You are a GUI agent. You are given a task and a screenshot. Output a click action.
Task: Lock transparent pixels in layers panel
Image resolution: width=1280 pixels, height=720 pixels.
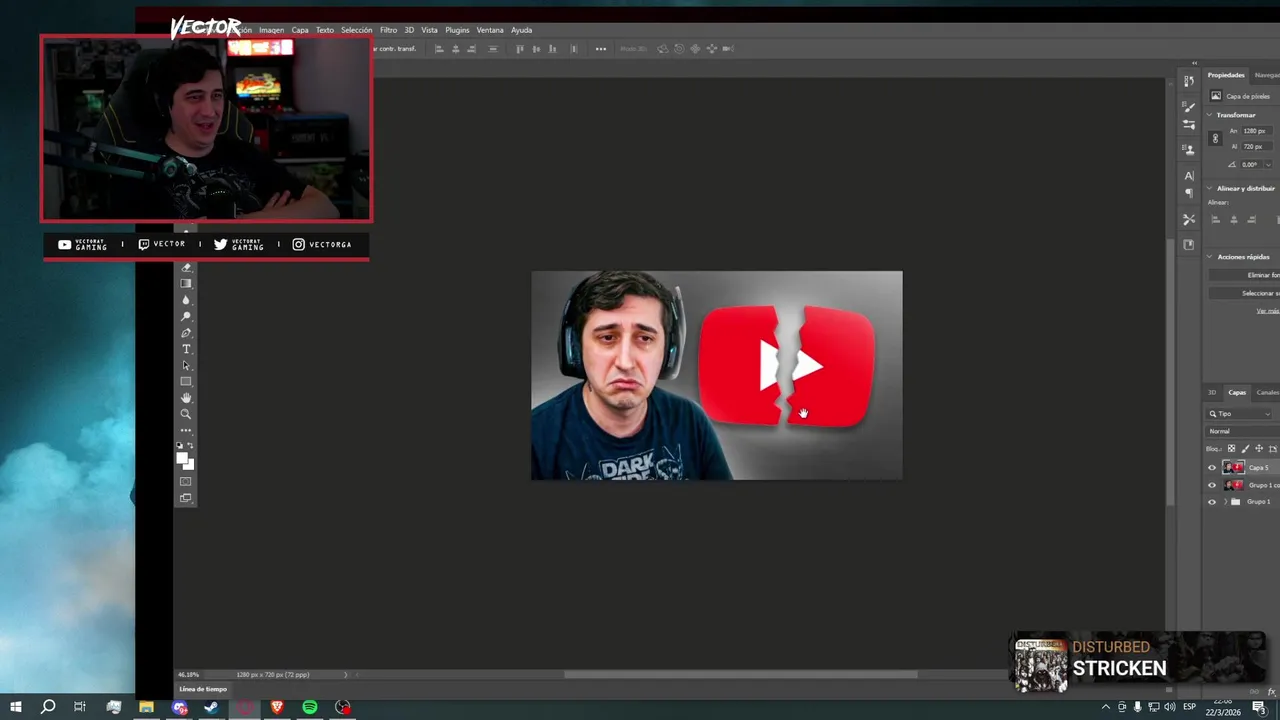tap(1232, 448)
